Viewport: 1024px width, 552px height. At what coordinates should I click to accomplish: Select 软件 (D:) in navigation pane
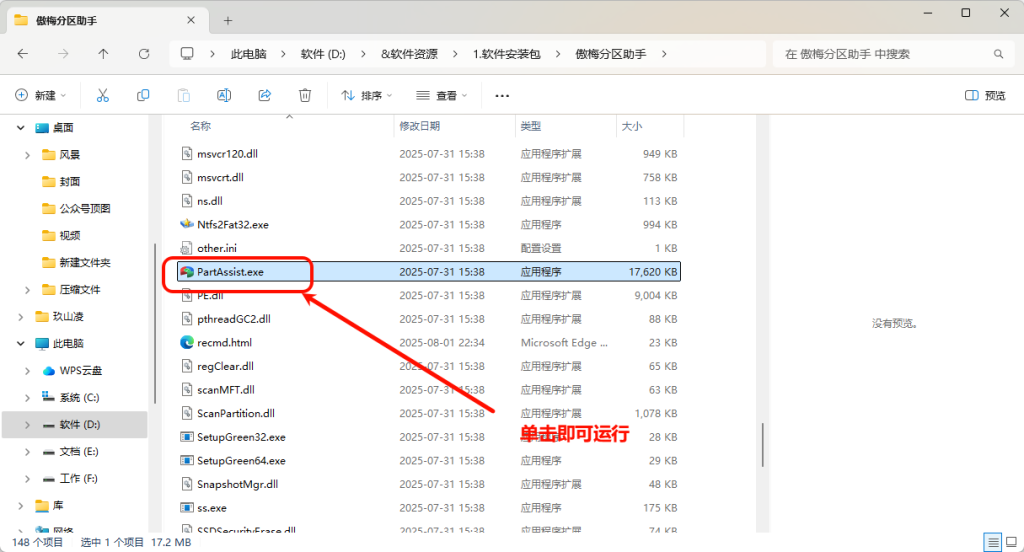(x=74, y=425)
